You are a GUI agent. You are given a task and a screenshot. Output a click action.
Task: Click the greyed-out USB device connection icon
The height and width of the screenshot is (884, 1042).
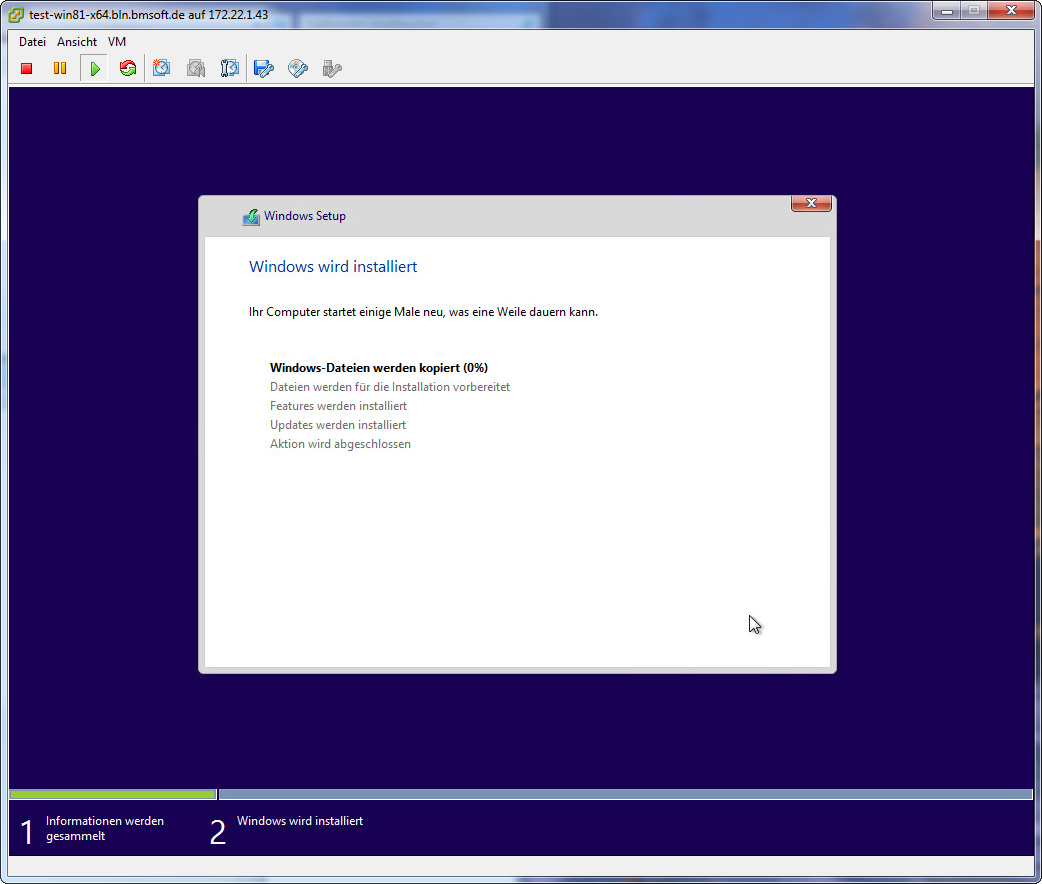coord(332,68)
